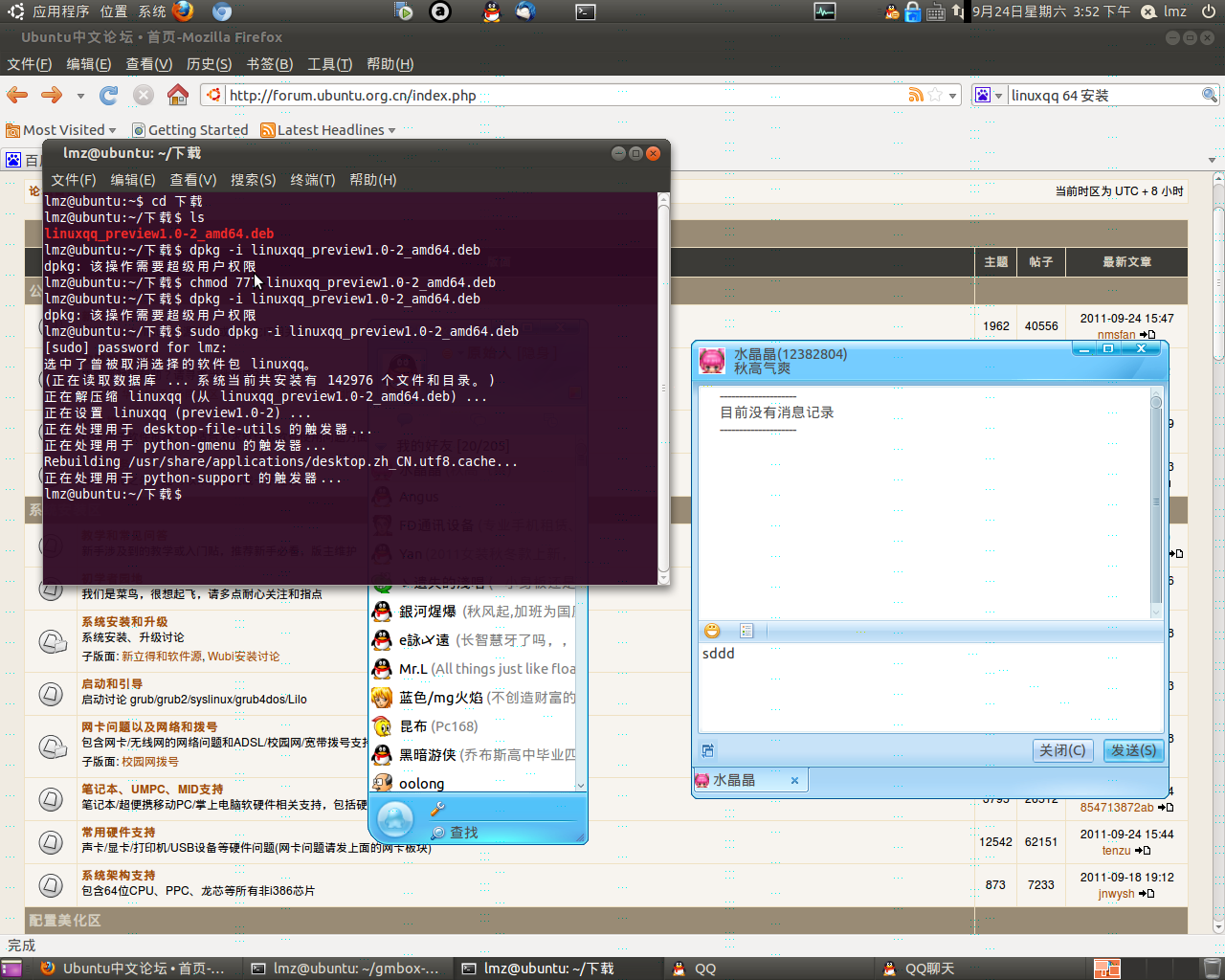Click keyboard indicator in system tray
Viewport: 1225px width, 980px height.
tap(935, 12)
